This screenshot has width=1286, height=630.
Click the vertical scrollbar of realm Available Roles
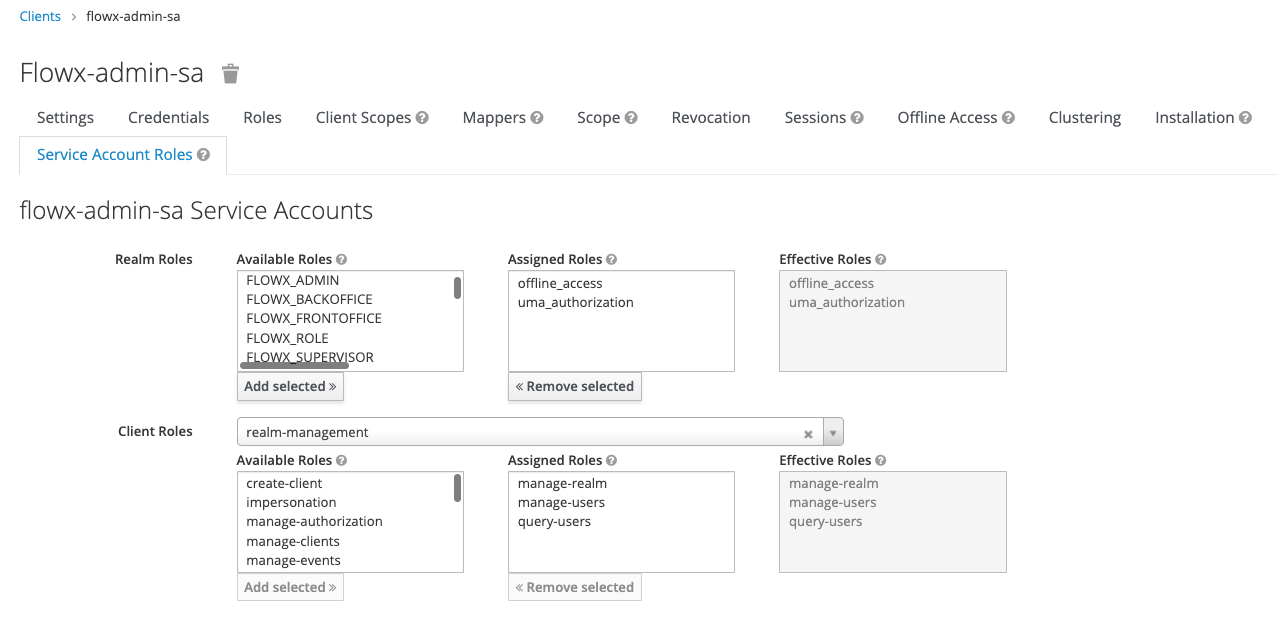457,288
